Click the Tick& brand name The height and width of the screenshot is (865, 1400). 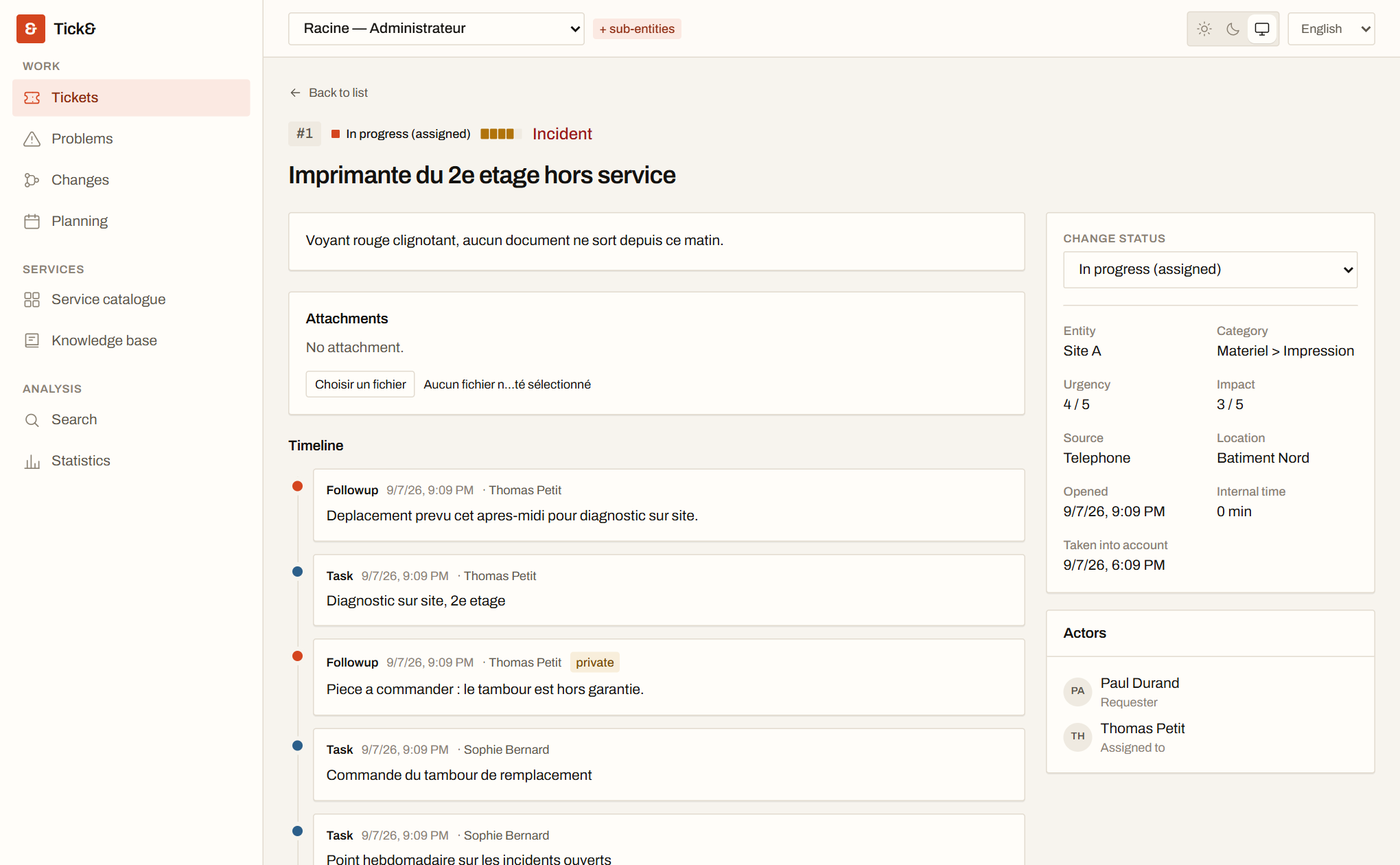point(75,29)
